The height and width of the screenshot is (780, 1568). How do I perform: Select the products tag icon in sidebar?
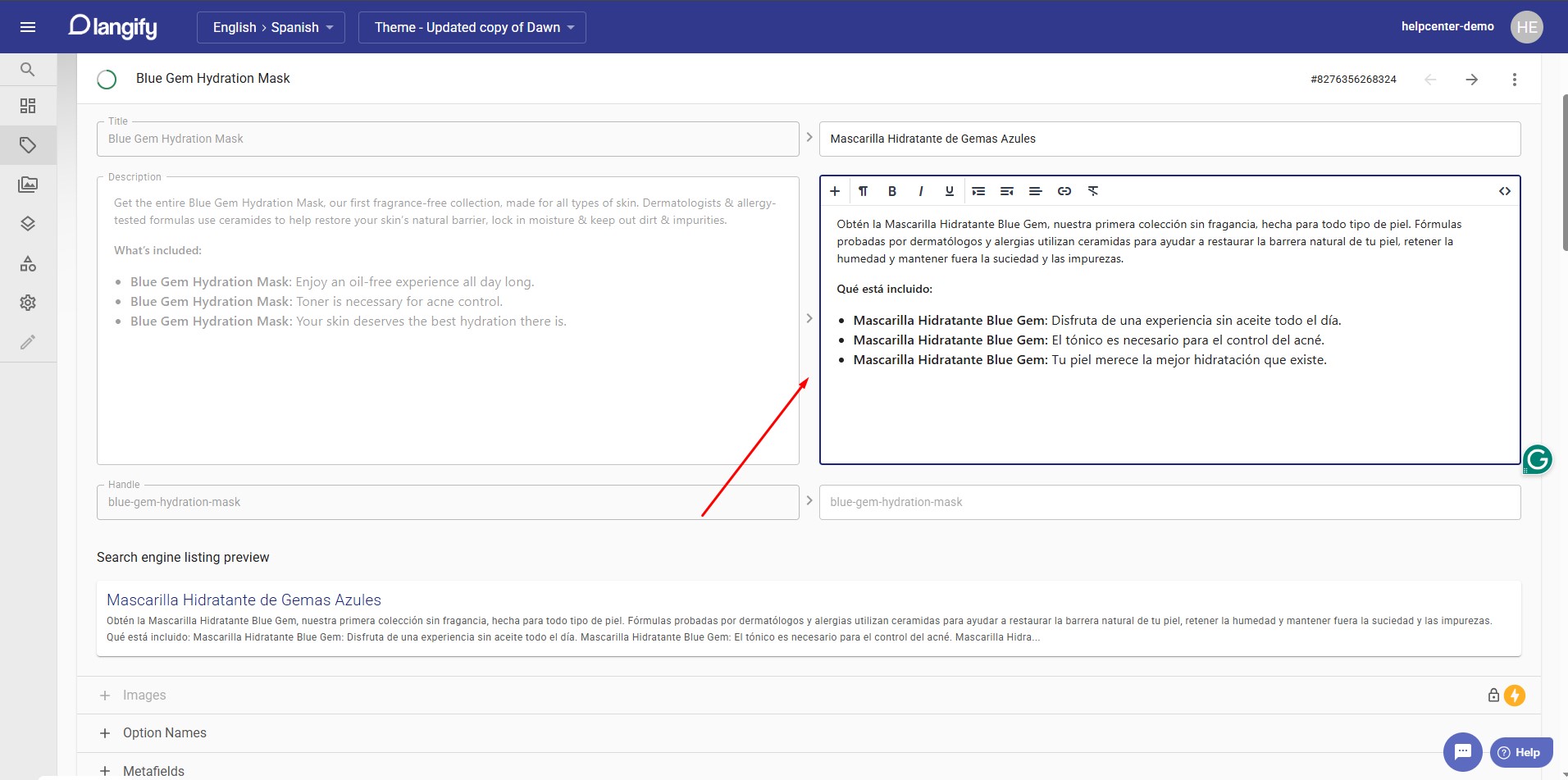coord(28,144)
